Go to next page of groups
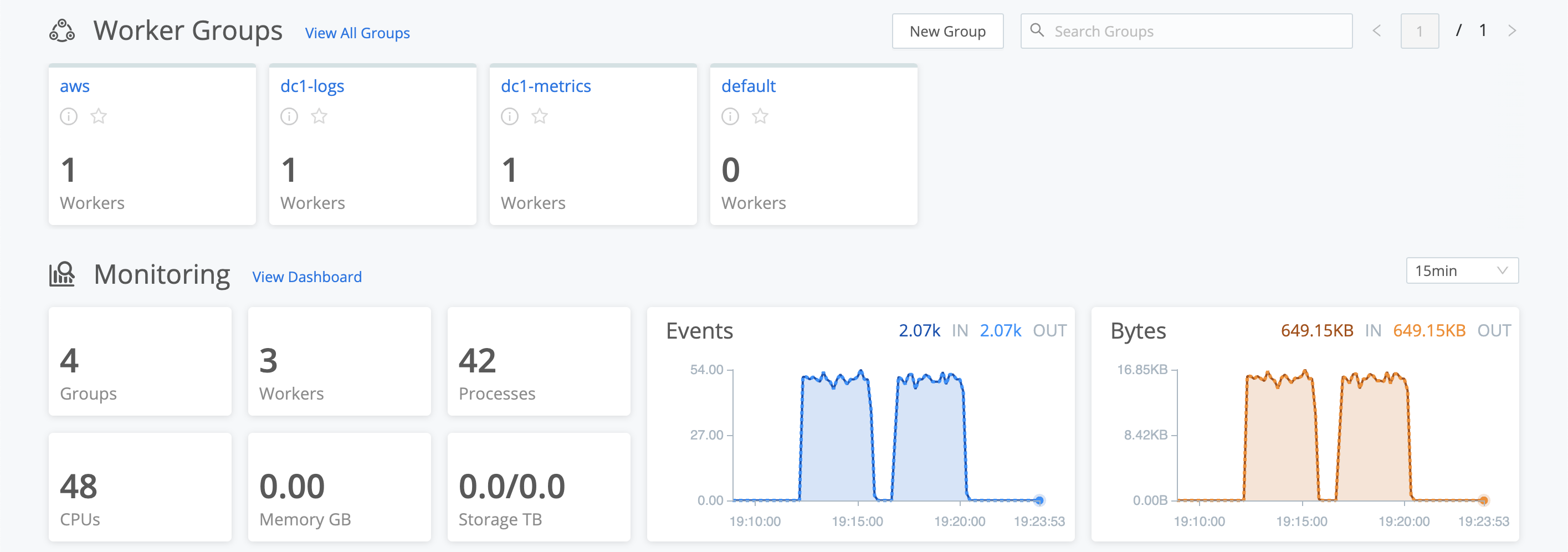1568x552 pixels. (1512, 31)
